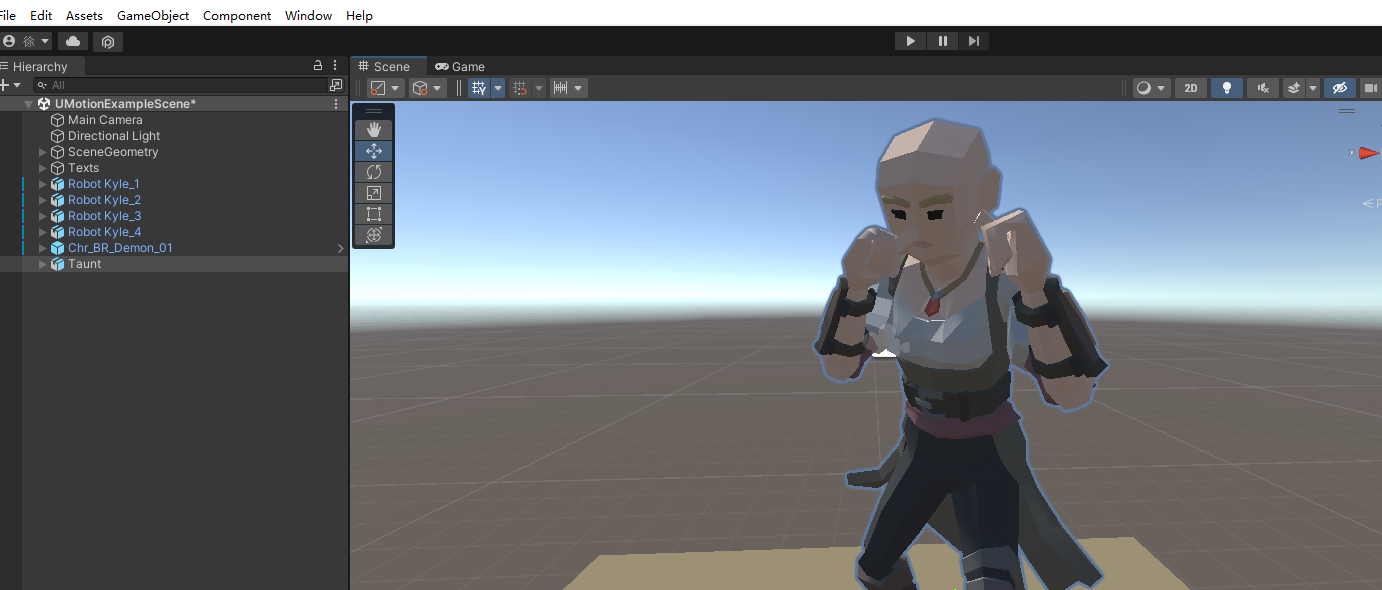Open Hierarchy panel three-dot options menu
1382x590 pixels.
point(335,66)
